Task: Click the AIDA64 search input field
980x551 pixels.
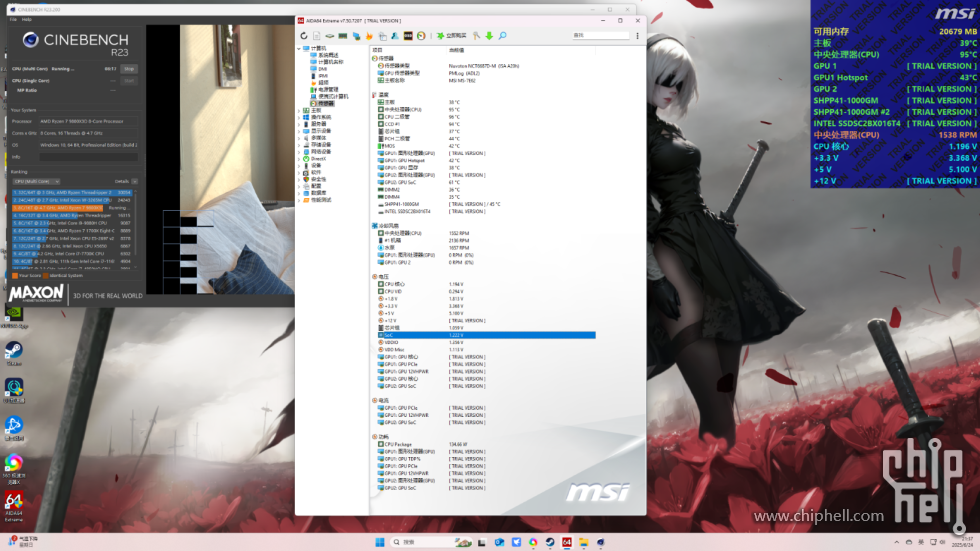Action: tap(601, 36)
